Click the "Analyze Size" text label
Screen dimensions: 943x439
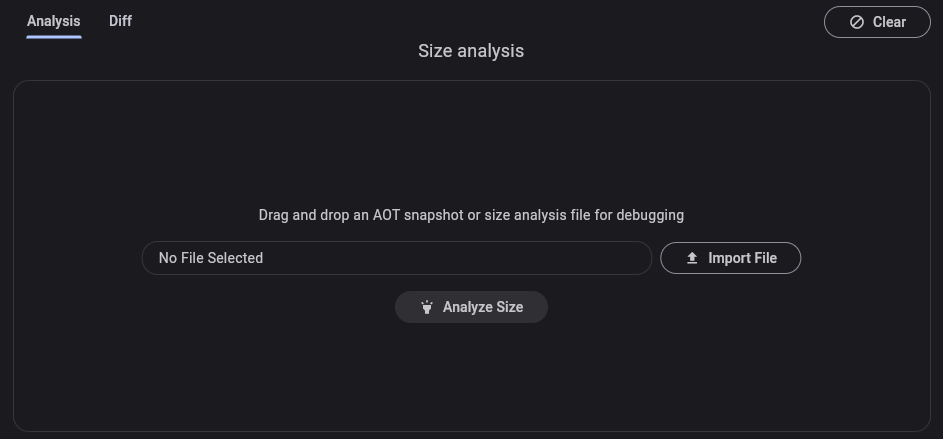pyautogui.click(x=483, y=307)
